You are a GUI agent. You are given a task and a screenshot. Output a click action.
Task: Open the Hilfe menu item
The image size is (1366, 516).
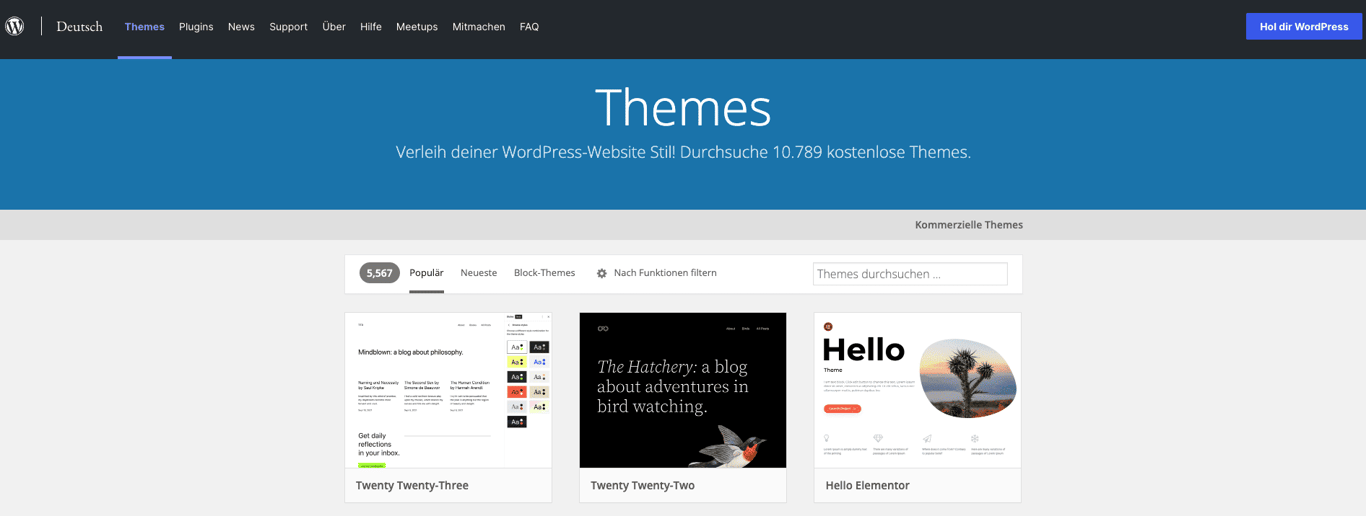(x=371, y=27)
